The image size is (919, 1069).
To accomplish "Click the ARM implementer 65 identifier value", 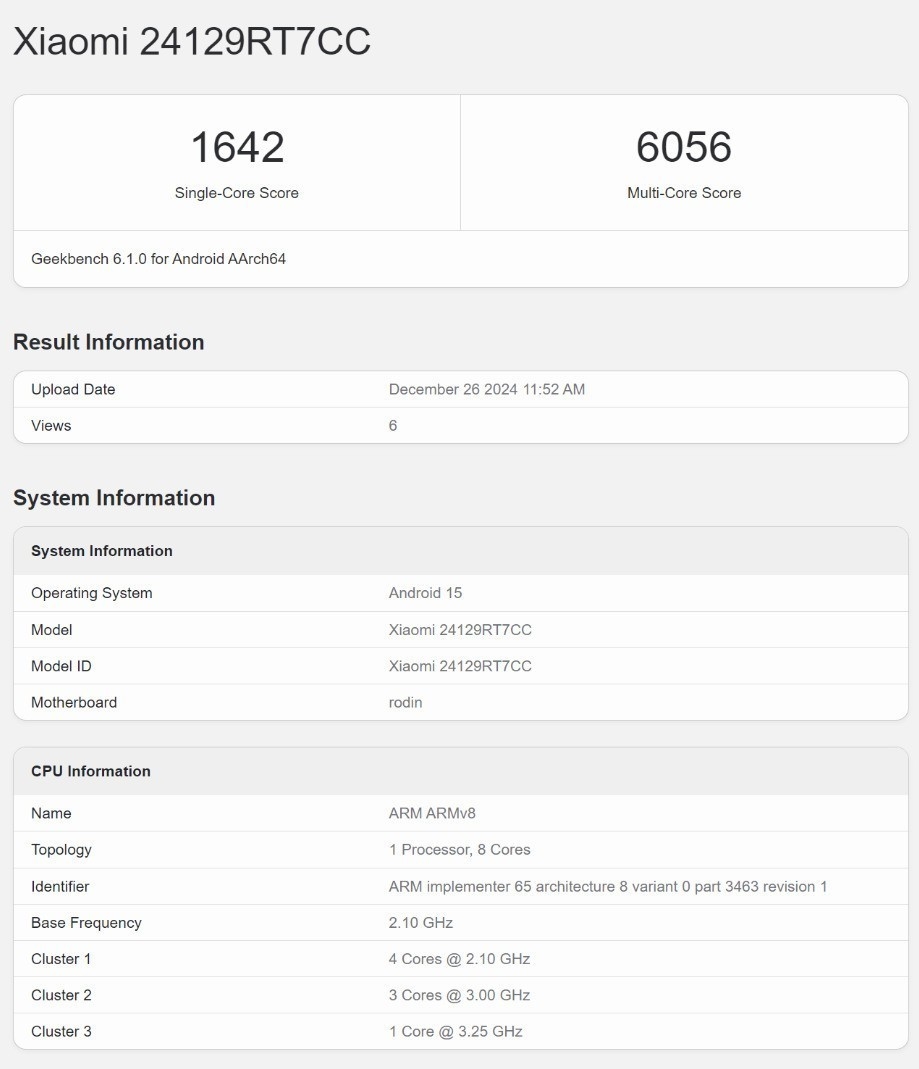I will 608,886.
